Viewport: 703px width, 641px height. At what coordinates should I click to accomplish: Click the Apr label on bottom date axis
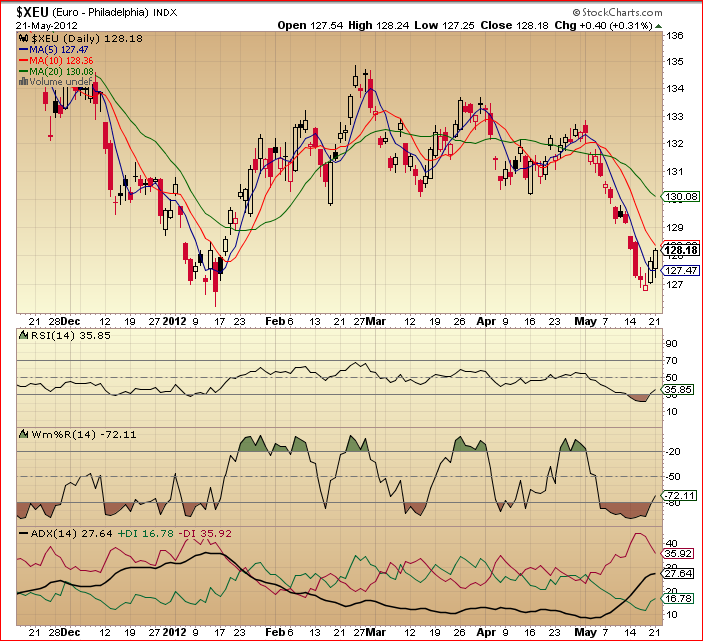tap(486, 632)
